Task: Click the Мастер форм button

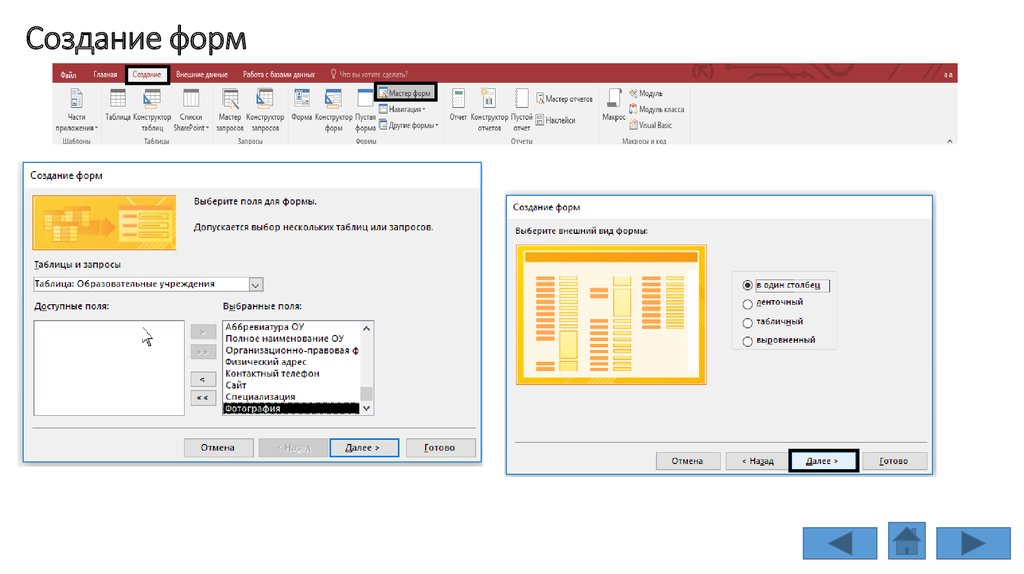Action: [405, 93]
